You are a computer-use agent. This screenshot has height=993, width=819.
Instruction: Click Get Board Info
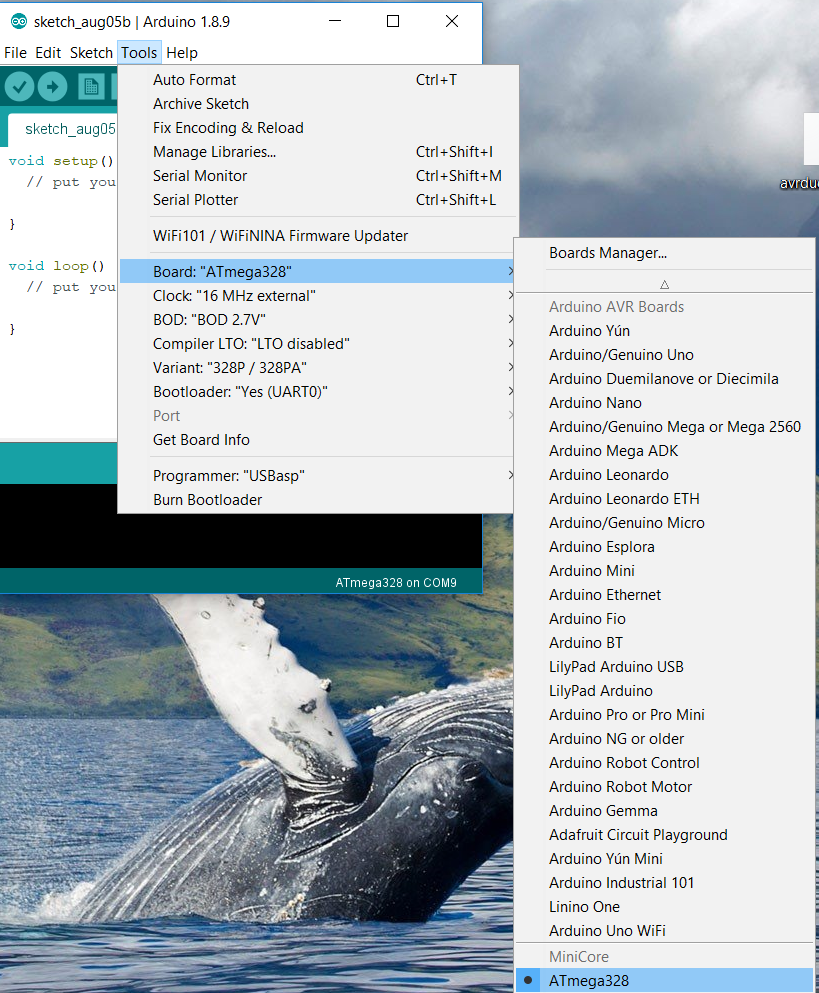(x=316, y=440)
